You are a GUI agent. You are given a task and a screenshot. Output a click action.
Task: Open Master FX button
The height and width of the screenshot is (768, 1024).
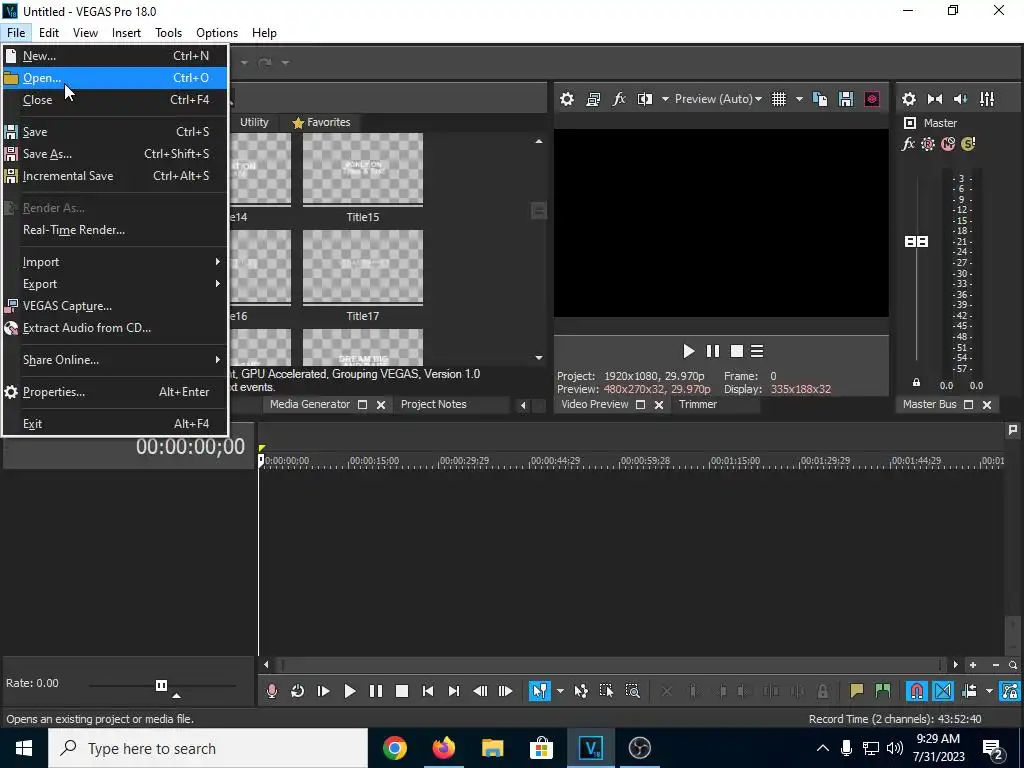tap(908, 144)
